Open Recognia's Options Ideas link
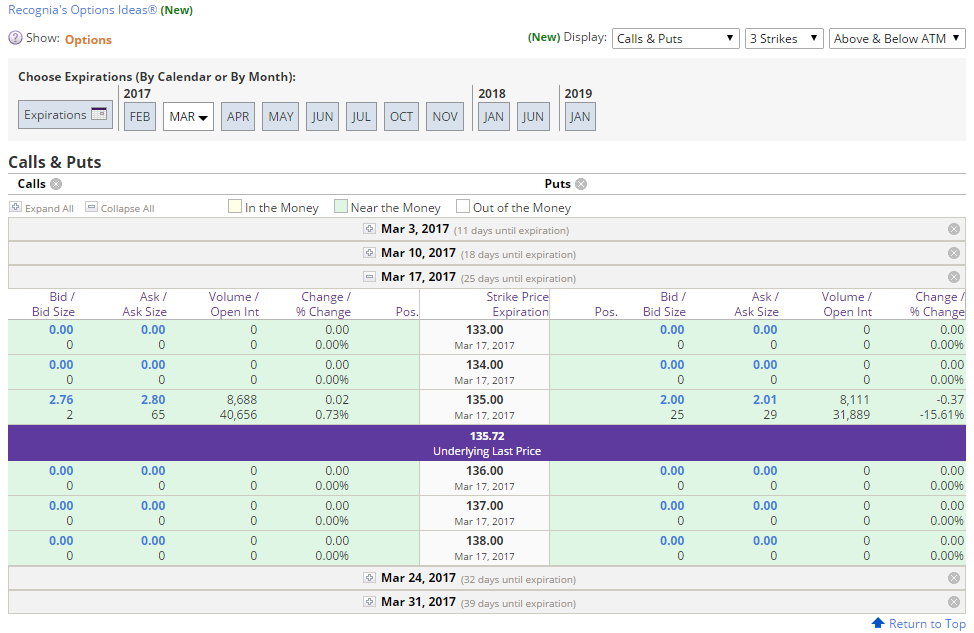Screen dimensions: 974x633 coord(83,10)
